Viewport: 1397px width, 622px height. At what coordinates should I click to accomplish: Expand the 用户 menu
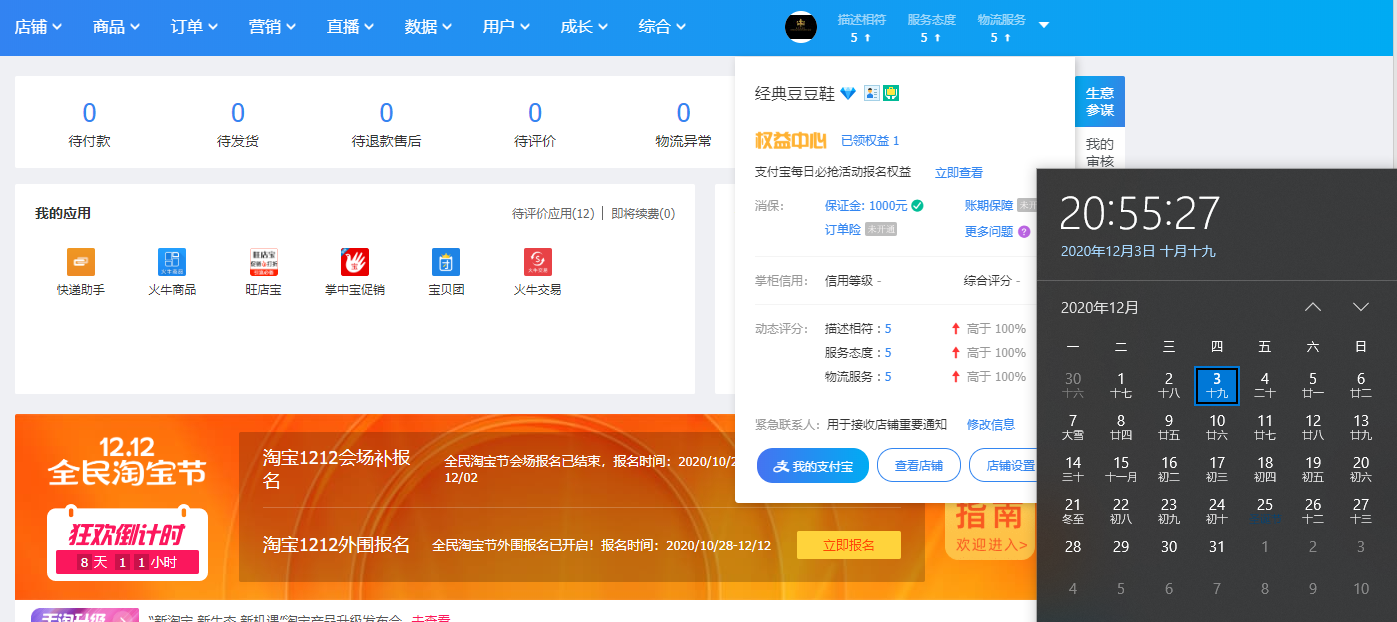(507, 27)
